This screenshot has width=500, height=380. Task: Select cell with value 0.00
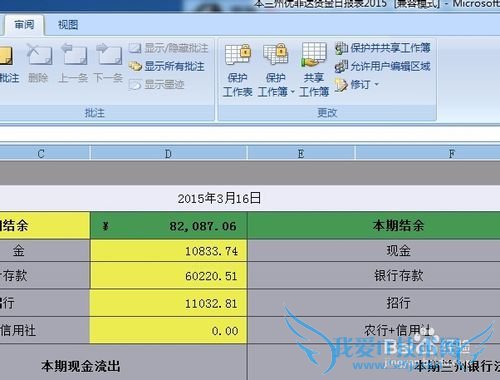(x=168, y=331)
